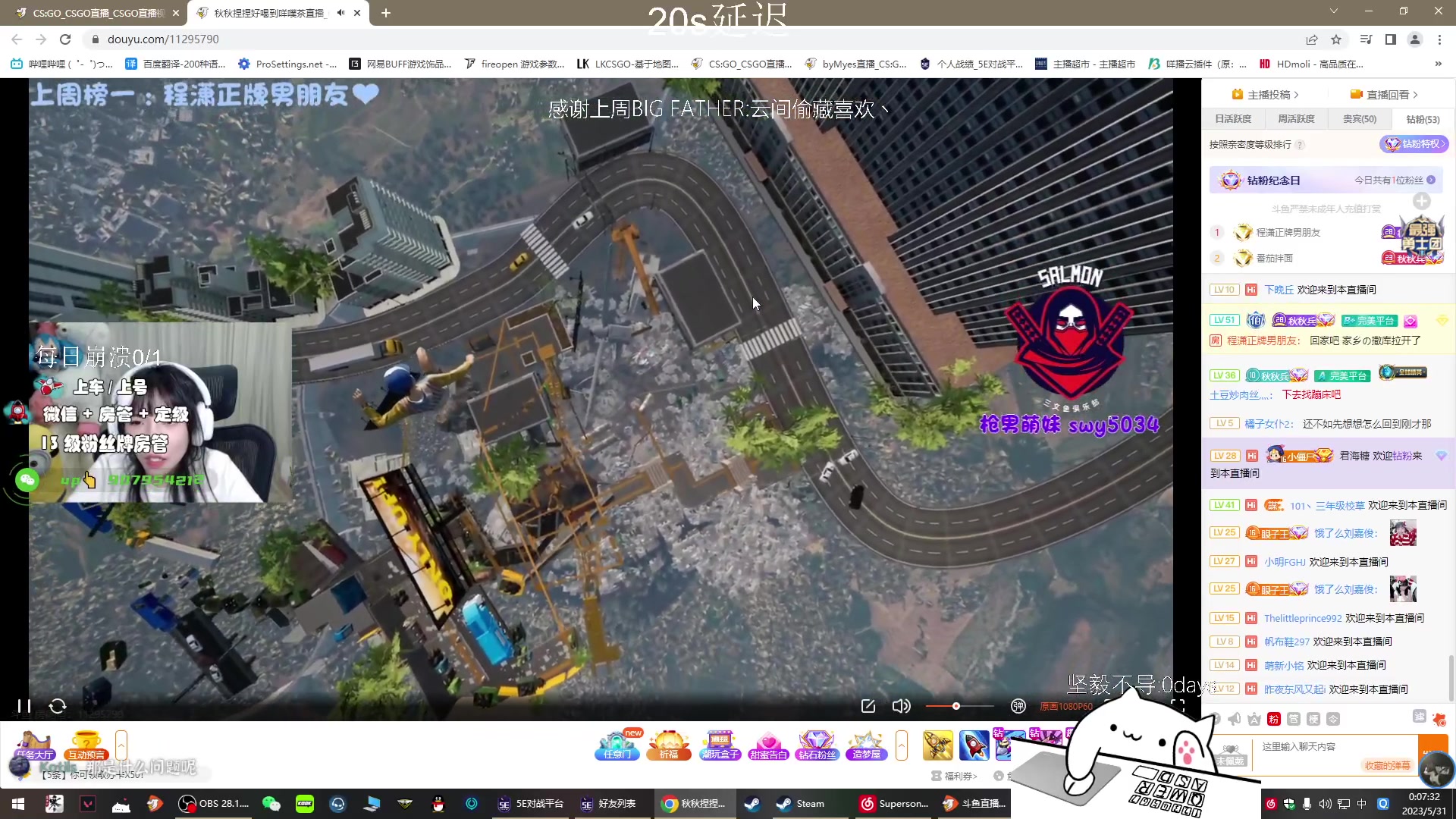The height and width of the screenshot is (819, 1456).
Task: Expand gift activities arrow beside 造梦屋
Action: tap(902, 745)
